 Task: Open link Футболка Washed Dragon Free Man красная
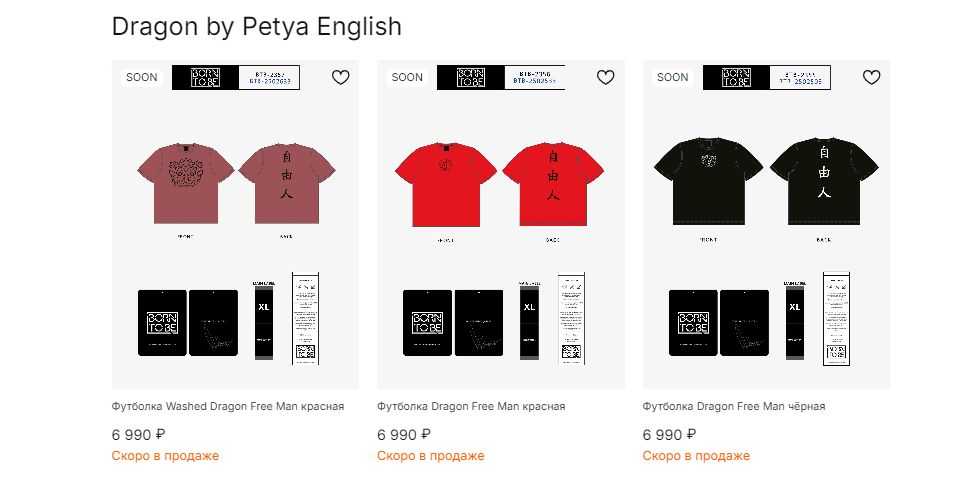228,406
